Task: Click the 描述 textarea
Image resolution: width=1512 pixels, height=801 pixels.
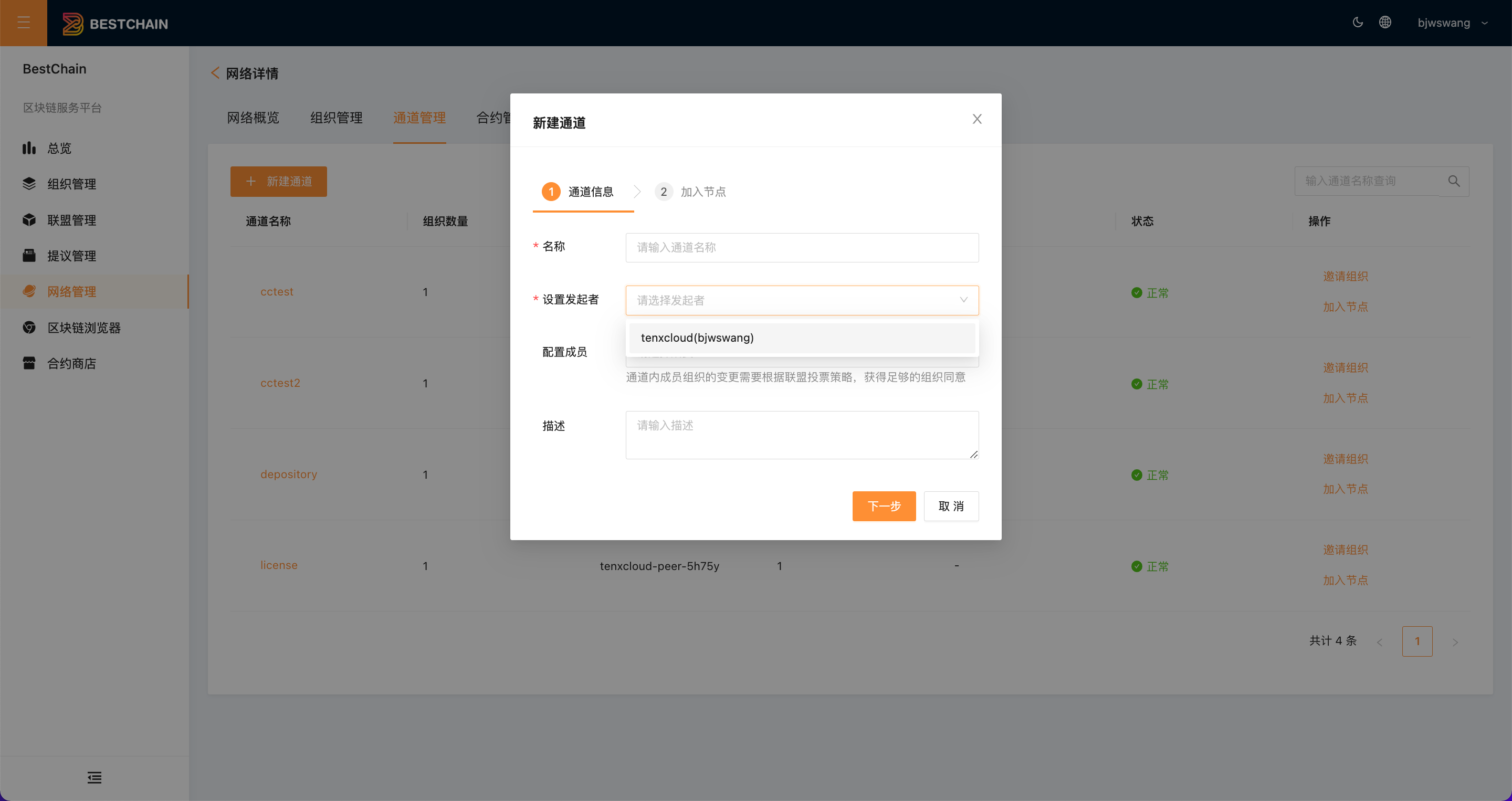Action: [802, 435]
